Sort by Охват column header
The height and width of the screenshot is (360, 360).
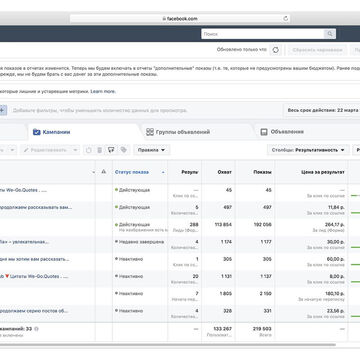pyautogui.click(x=225, y=172)
